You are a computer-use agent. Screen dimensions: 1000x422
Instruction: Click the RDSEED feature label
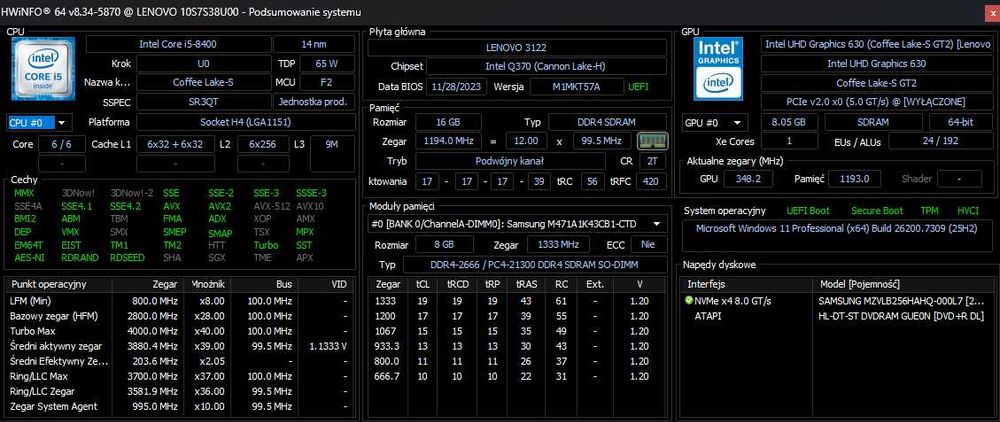coord(127,258)
